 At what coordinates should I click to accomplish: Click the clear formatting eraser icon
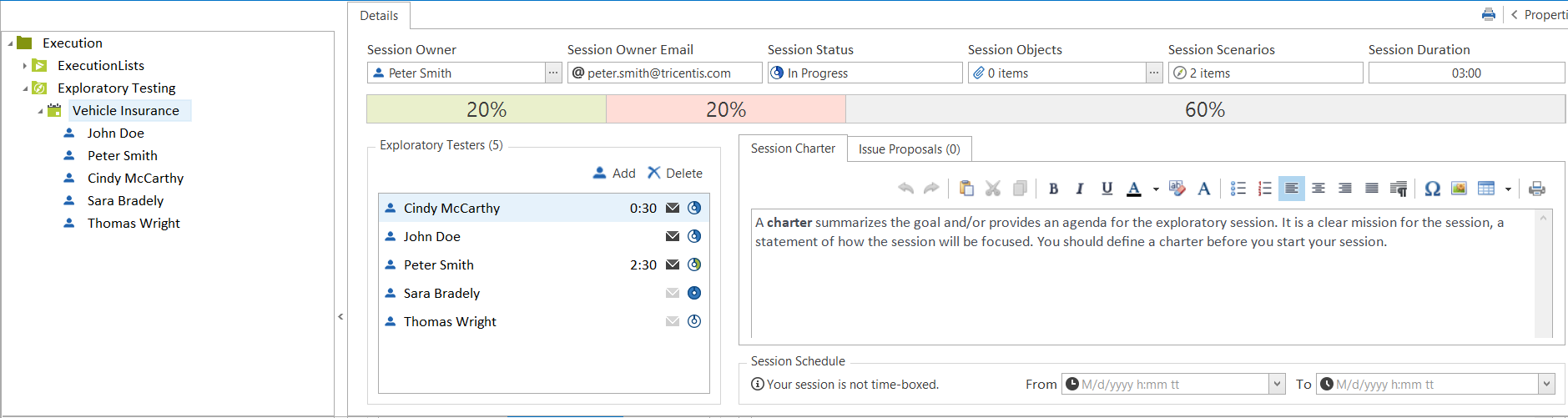click(1177, 189)
